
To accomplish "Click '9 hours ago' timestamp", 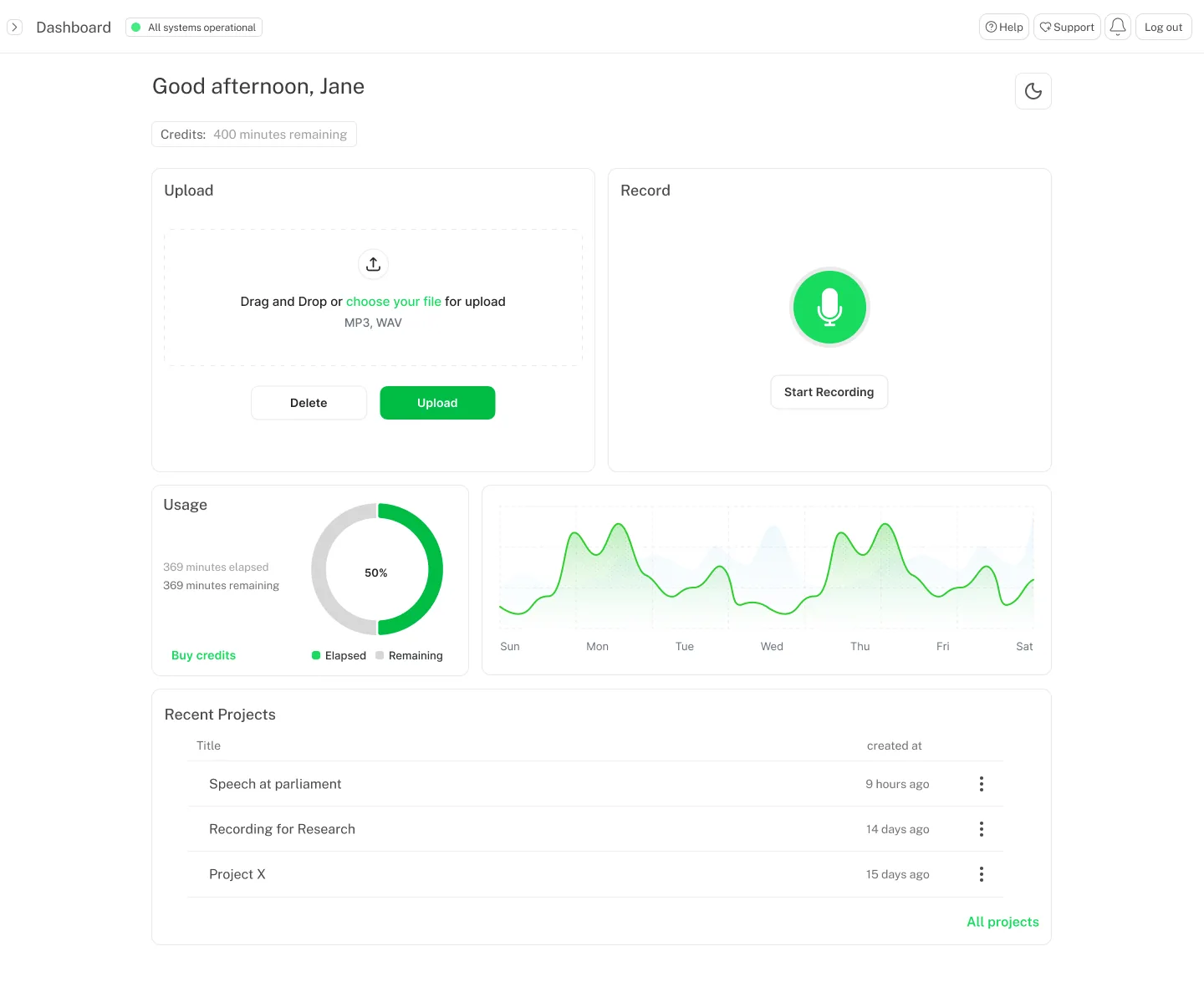I will [x=897, y=784].
